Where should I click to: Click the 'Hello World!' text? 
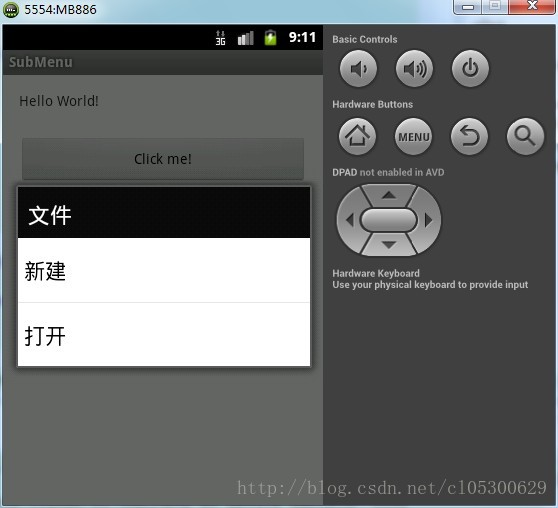[x=59, y=101]
